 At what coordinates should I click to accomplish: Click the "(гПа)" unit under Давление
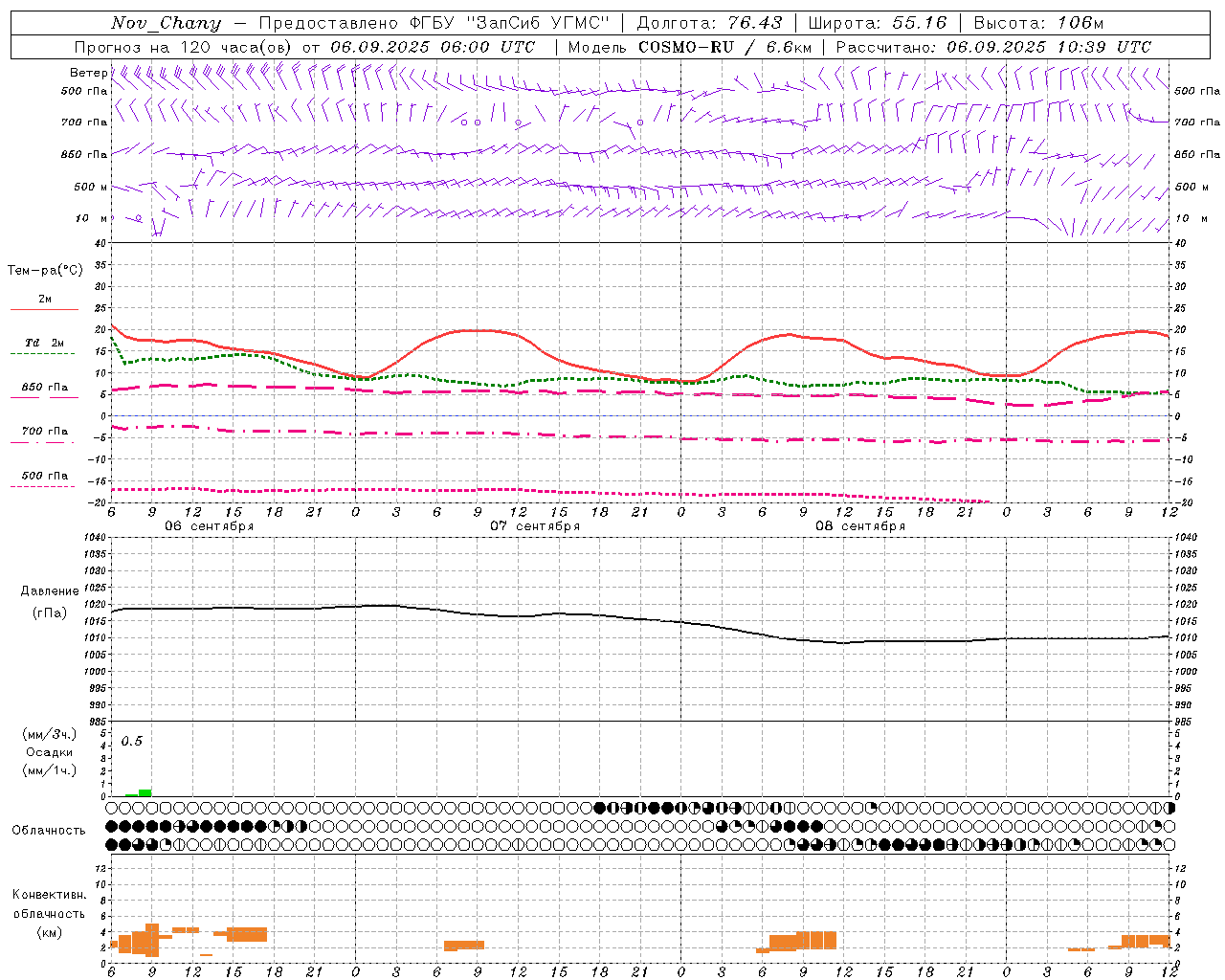click(x=50, y=613)
